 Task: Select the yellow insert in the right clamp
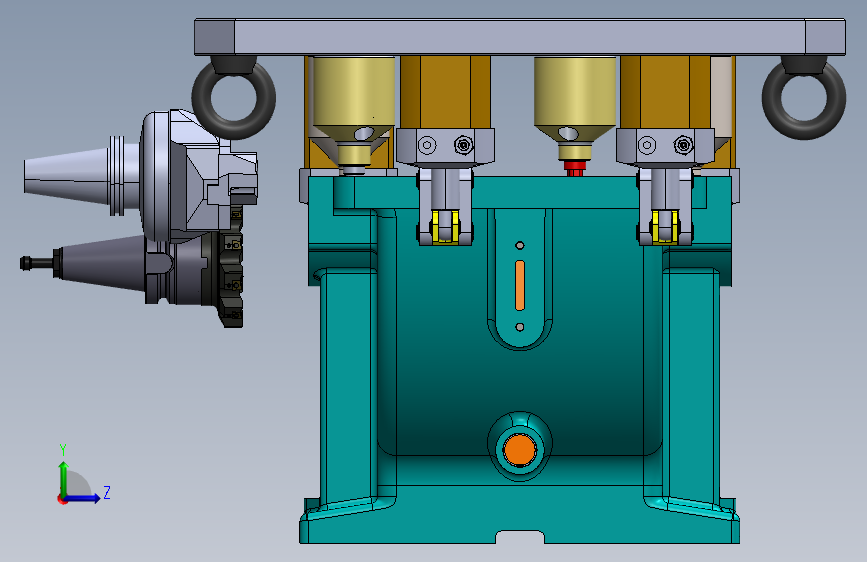tap(665, 226)
